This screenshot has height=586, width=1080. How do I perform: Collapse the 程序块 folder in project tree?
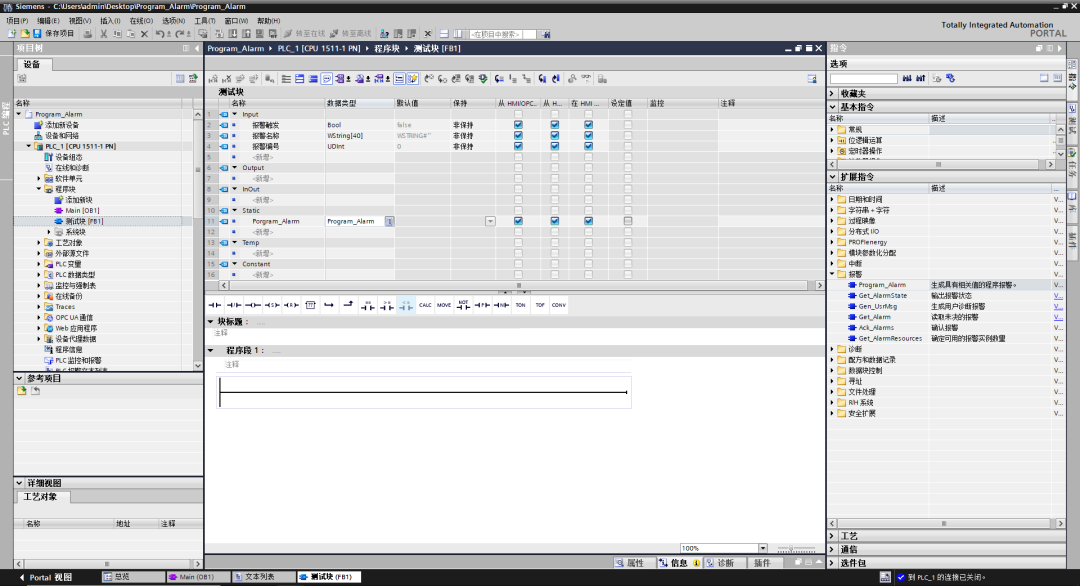tap(39, 189)
